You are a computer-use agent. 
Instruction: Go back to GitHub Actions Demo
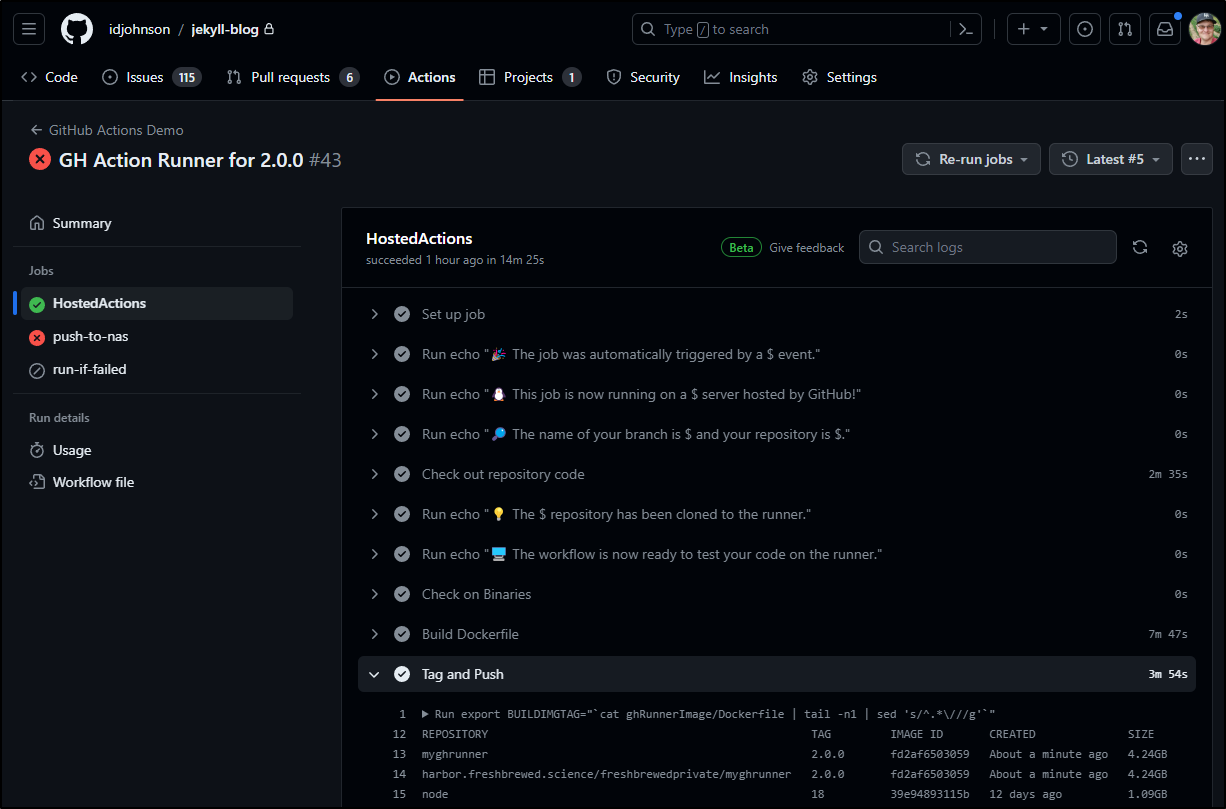(x=107, y=130)
